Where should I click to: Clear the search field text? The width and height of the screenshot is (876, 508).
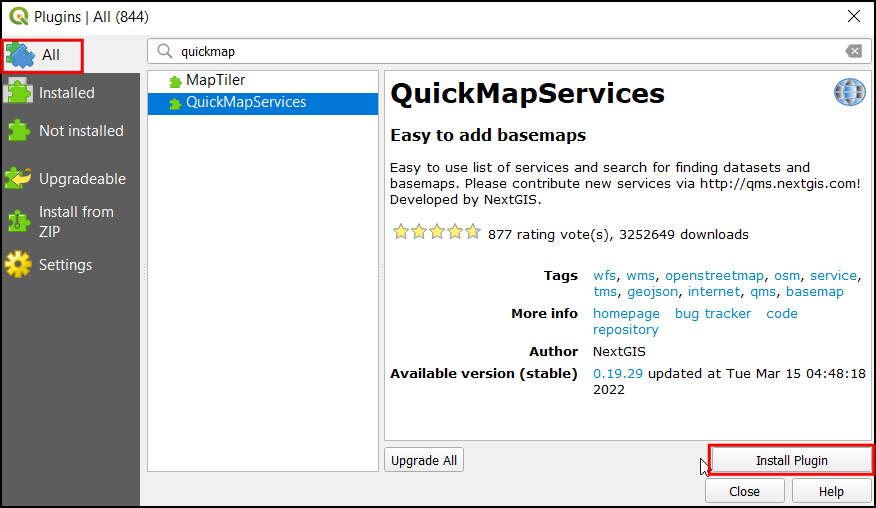(854, 51)
